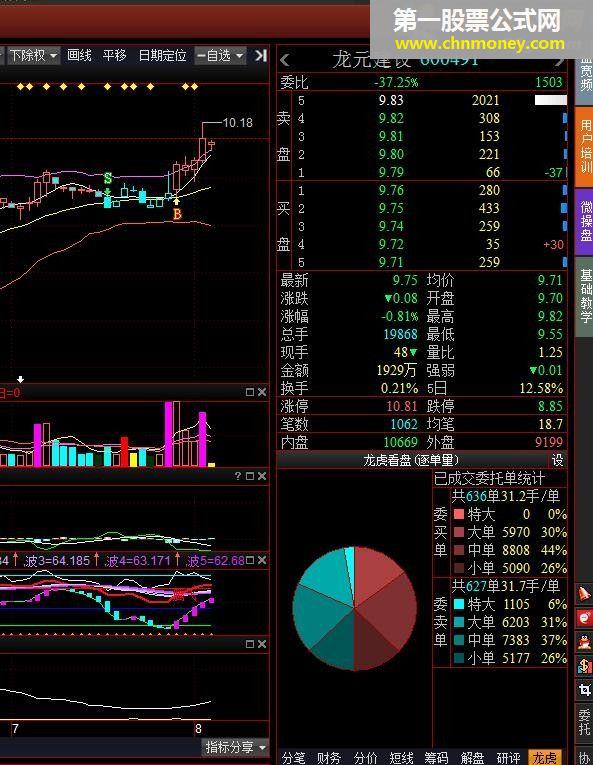Screen dimensions: 593x765
Task: Close the MACD indicator sub-panel
Action: pos(262,476)
